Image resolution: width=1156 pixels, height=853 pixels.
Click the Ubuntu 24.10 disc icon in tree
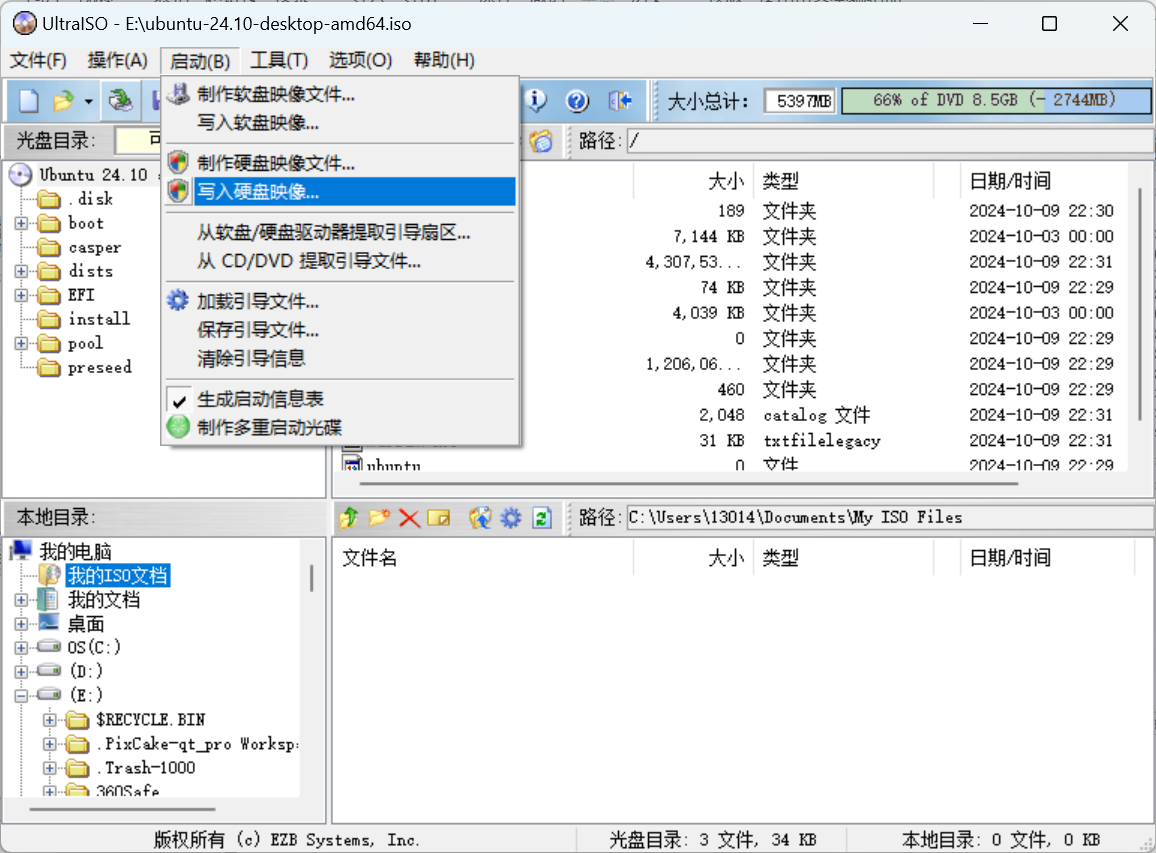click(21, 175)
